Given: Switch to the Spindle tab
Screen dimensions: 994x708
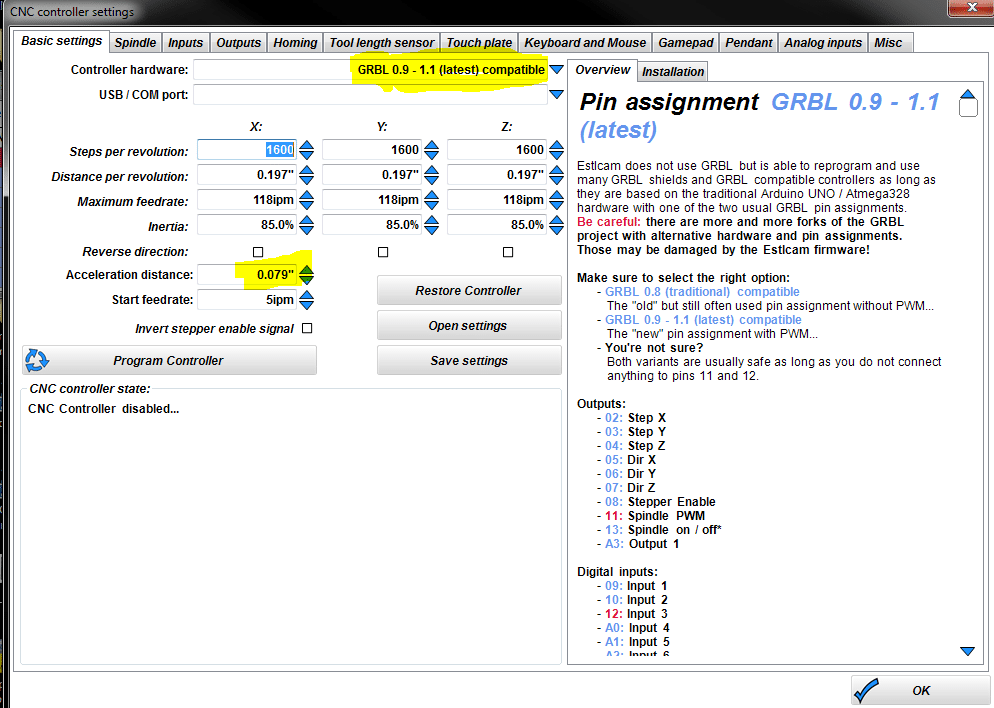Looking at the screenshot, I should (x=135, y=42).
